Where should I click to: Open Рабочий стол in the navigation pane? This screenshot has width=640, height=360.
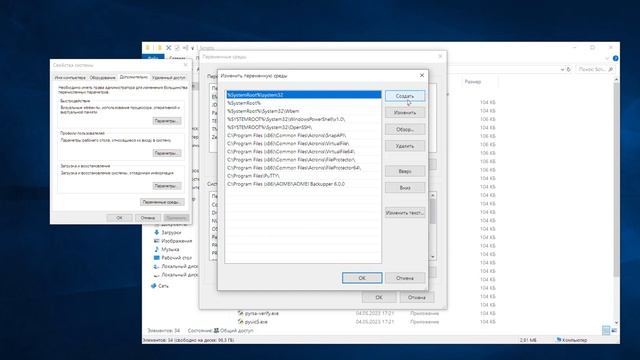(176, 258)
